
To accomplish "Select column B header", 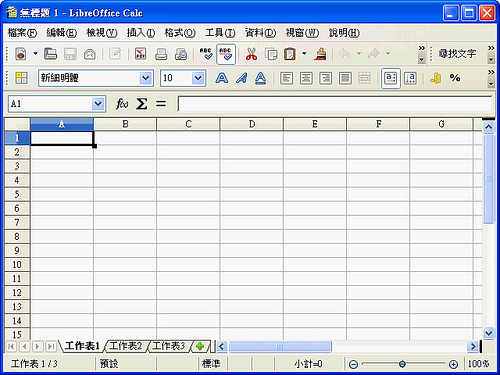I will pyautogui.click(x=125, y=124).
